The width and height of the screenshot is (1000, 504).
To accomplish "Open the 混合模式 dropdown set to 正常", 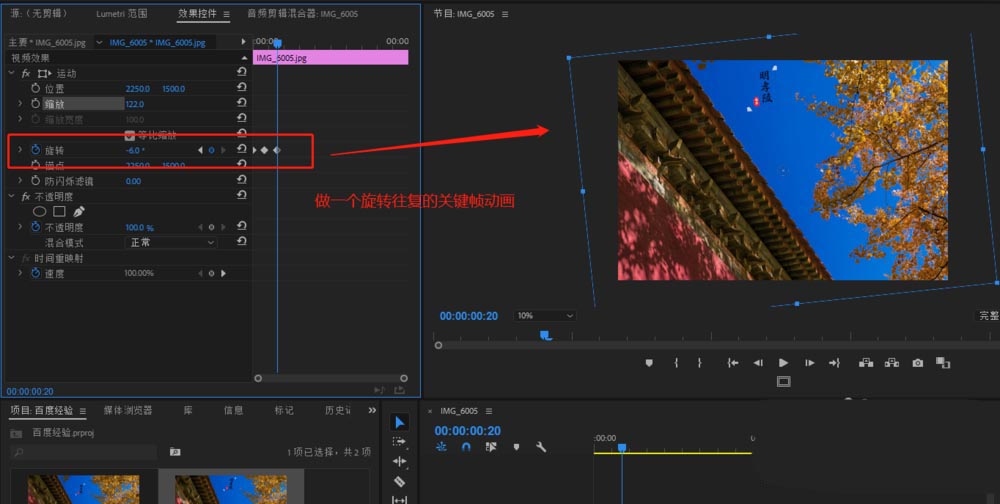I will point(170,242).
